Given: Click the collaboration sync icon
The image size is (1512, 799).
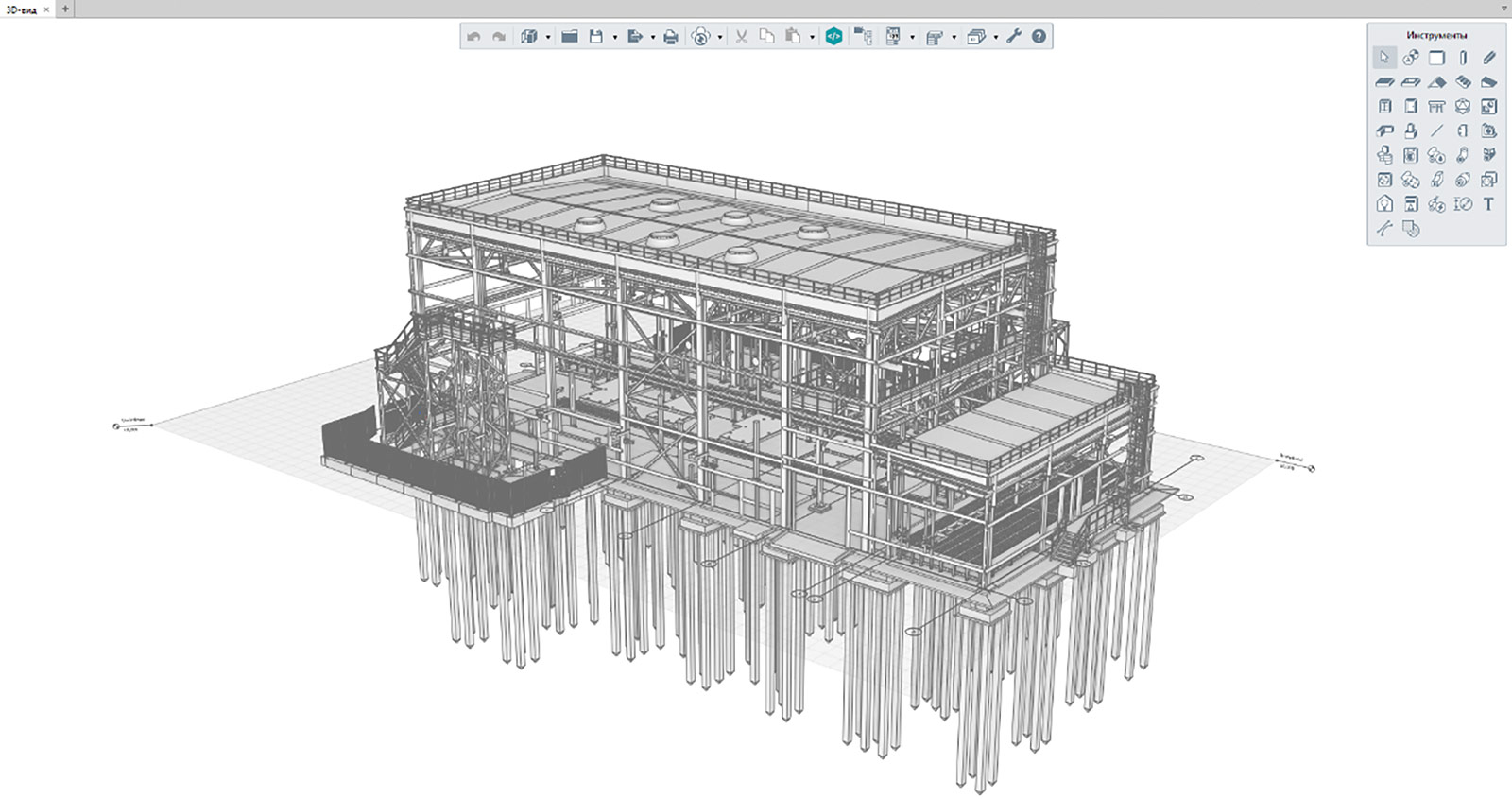Looking at the screenshot, I should [x=700, y=37].
